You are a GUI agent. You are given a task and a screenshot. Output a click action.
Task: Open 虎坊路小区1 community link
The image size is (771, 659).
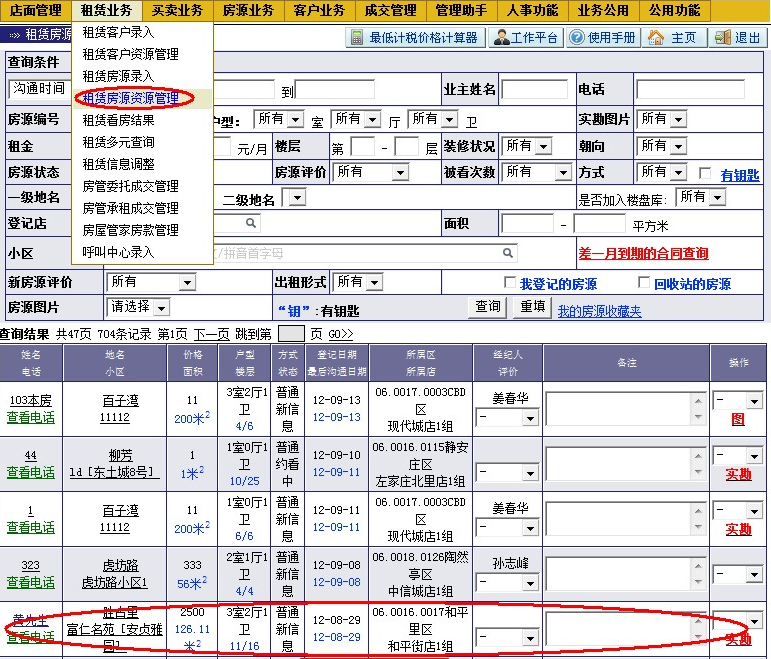115,582
